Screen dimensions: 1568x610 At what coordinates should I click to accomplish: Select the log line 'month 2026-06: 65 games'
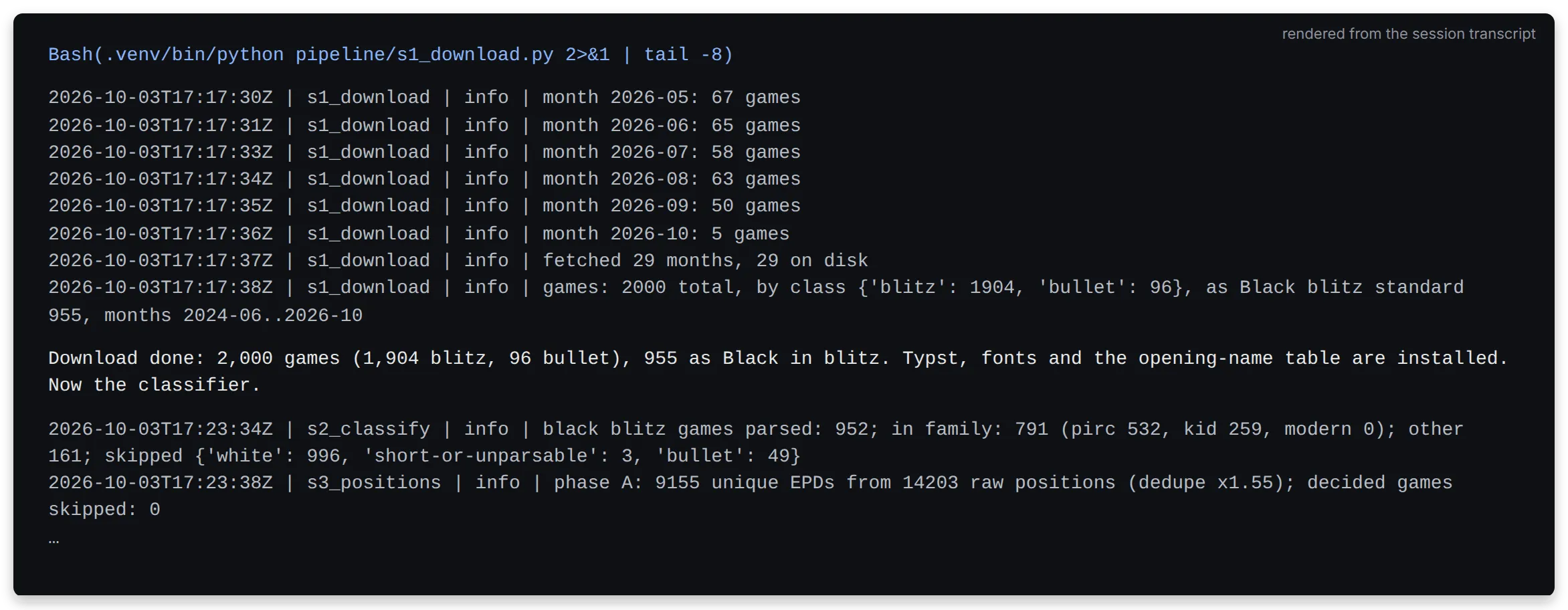[424, 125]
